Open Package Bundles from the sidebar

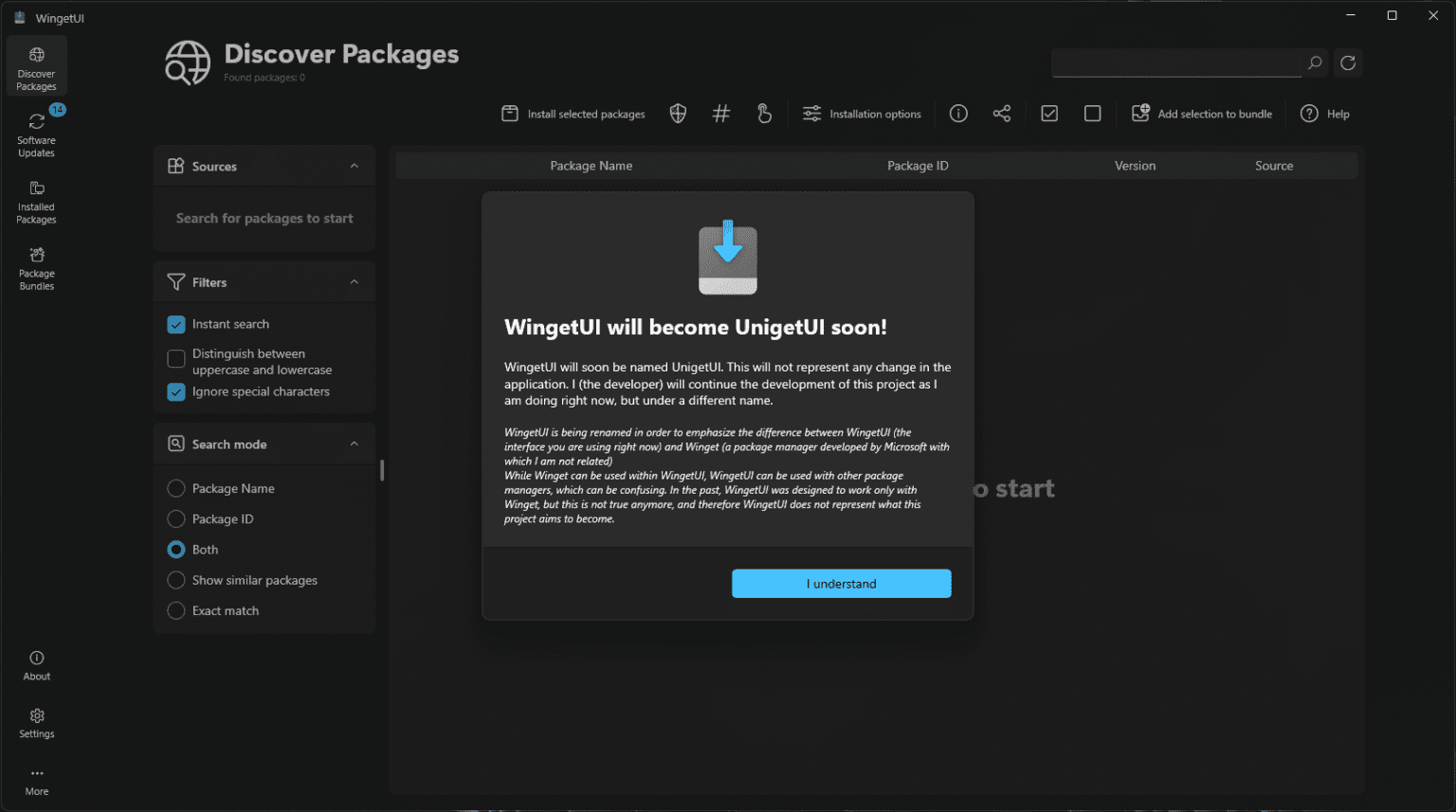[36, 267]
